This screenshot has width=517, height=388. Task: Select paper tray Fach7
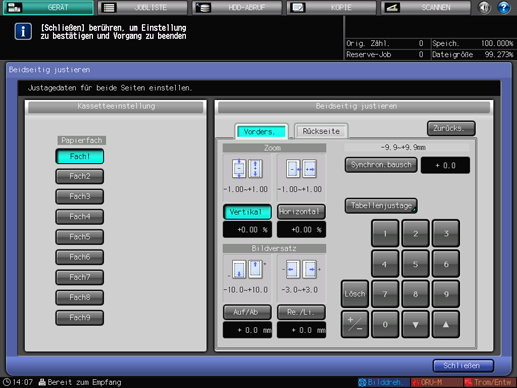coord(80,277)
